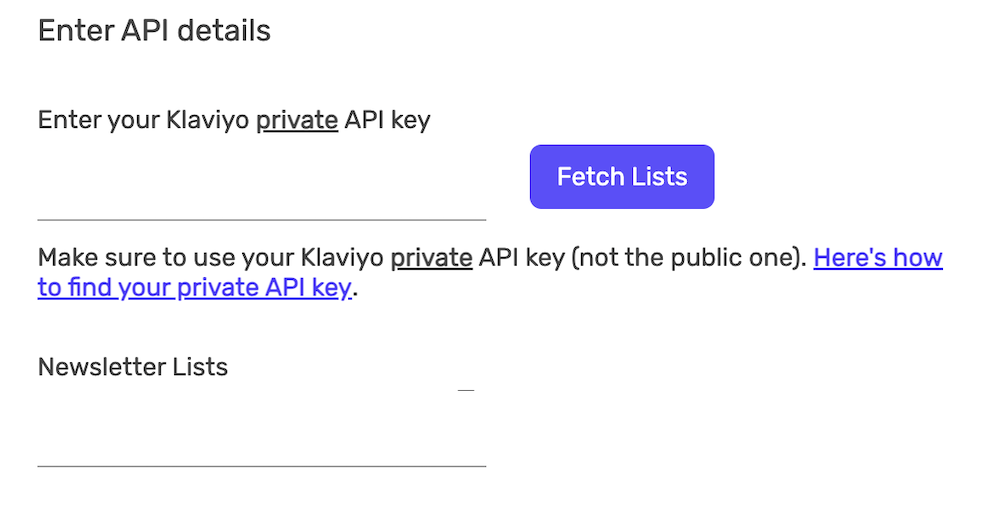1000x520 pixels.
Task: Click the "Enter API details" heading
Action: tap(154, 31)
